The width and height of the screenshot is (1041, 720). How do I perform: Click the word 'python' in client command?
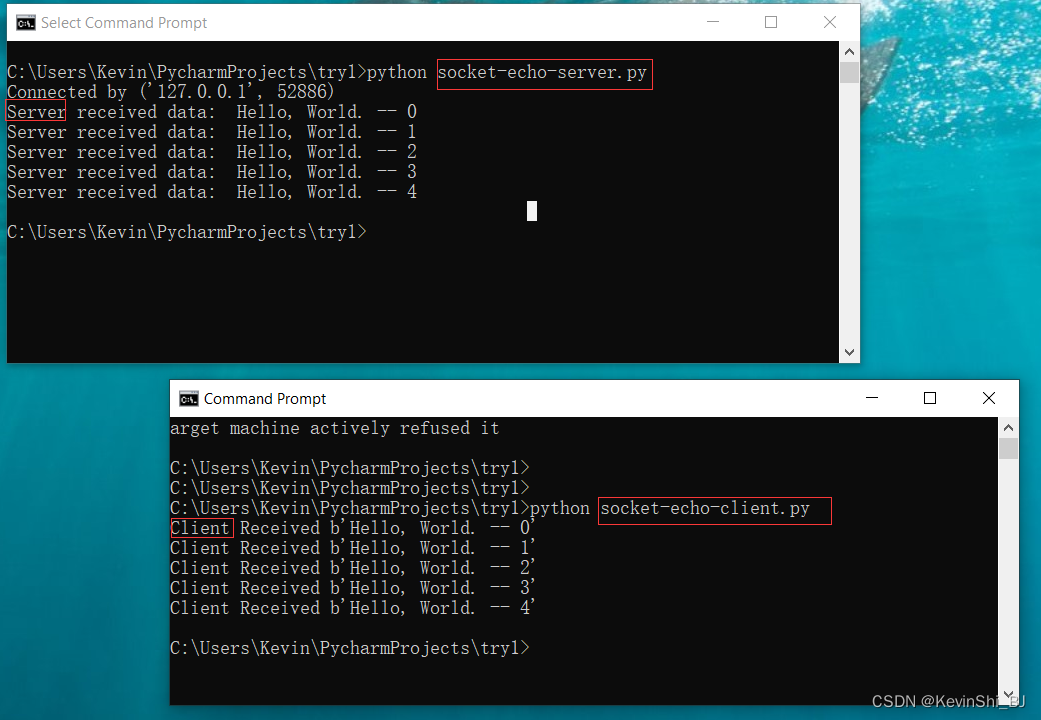(x=560, y=508)
